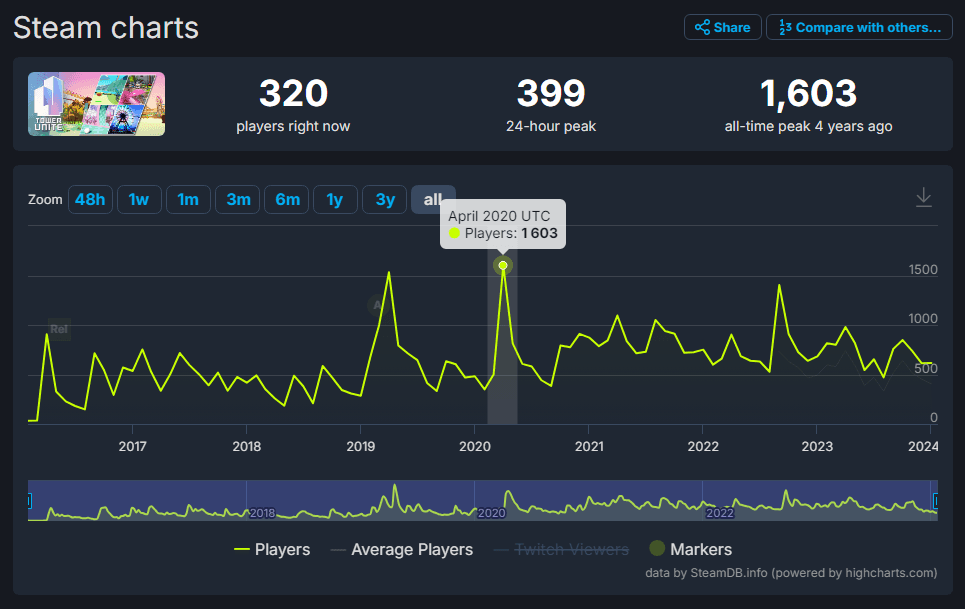Choose the all zoom option
Viewport: 965px width, 609px height.
coord(433,199)
